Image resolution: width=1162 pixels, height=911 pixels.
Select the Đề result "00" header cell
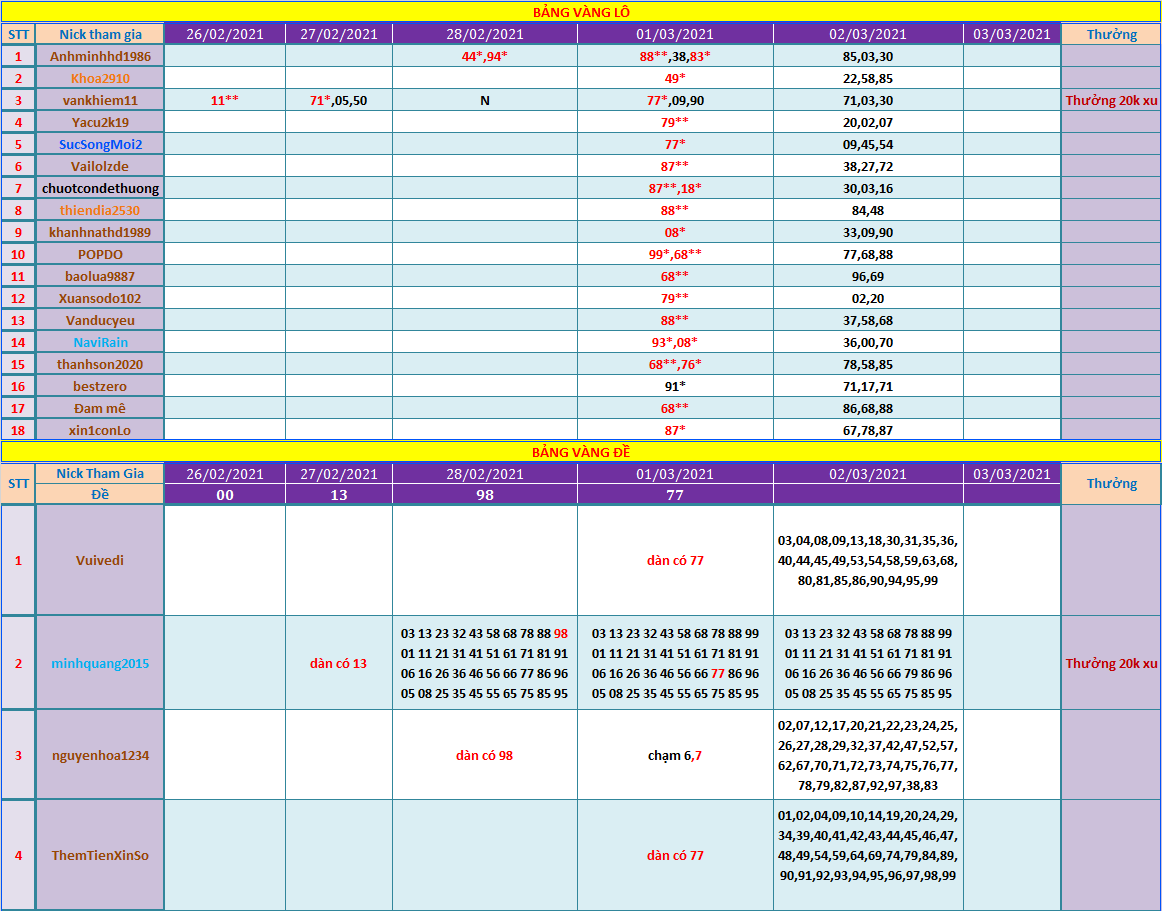tap(225, 494)
